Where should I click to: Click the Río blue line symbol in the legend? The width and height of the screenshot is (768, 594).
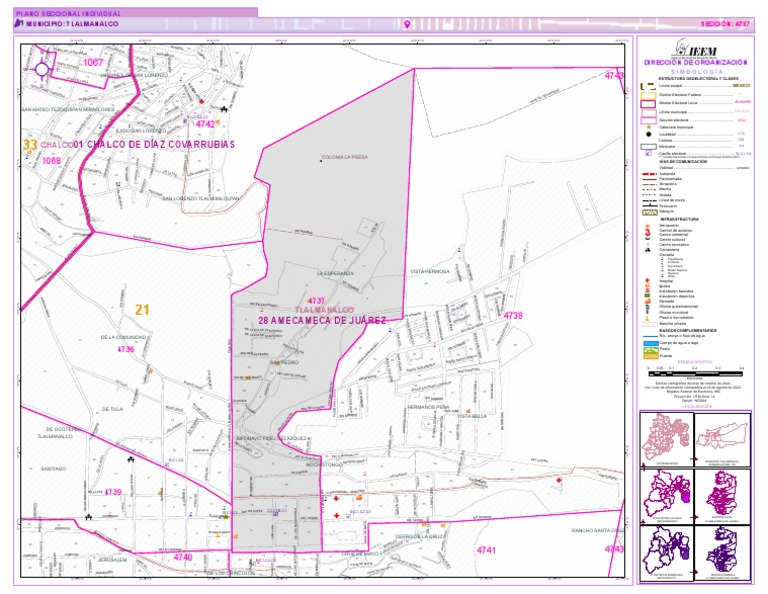650,336
